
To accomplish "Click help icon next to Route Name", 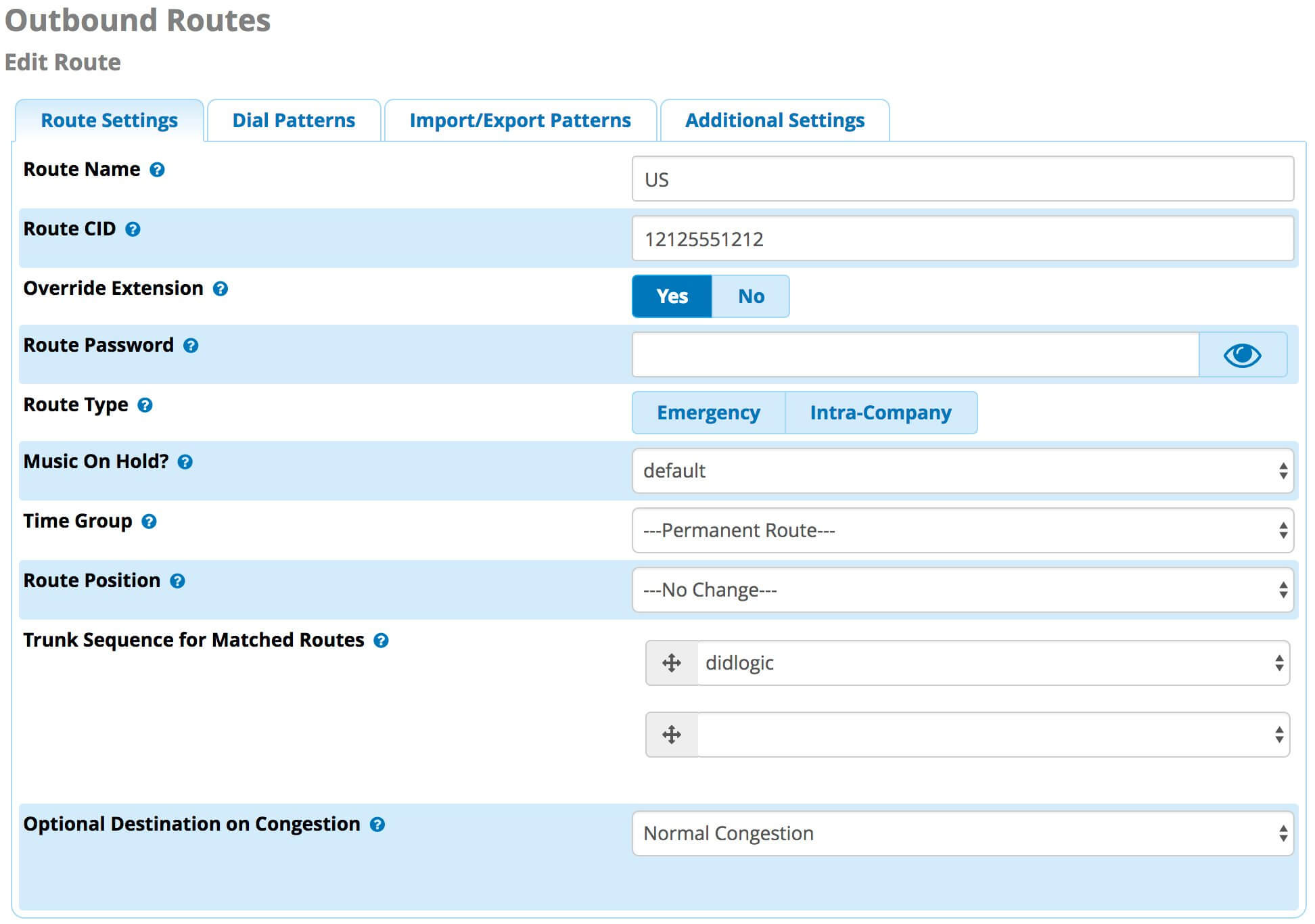I will pyautogui.click(x=157, y=170).
